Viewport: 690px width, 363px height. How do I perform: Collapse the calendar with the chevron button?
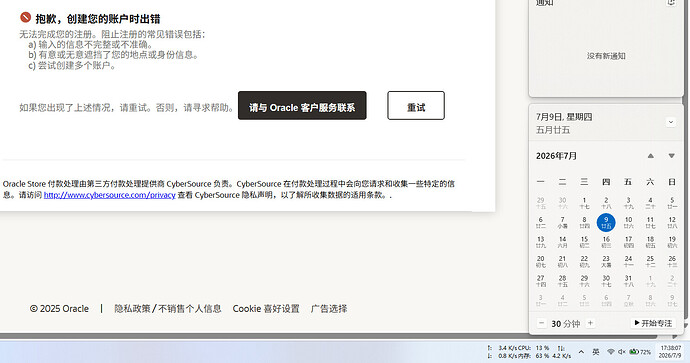[671, 122]
